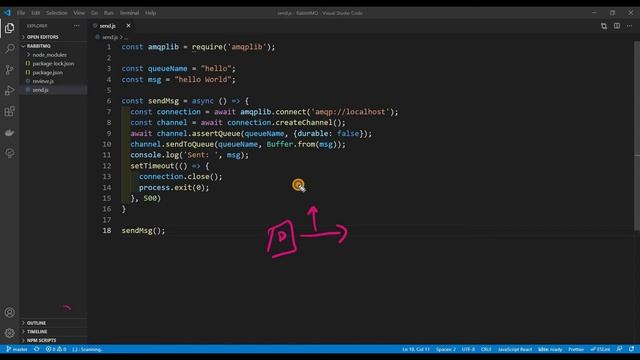Expand the Open Editors section
The height and width of the screenshot is (360, 640).
tap(53, 37)
